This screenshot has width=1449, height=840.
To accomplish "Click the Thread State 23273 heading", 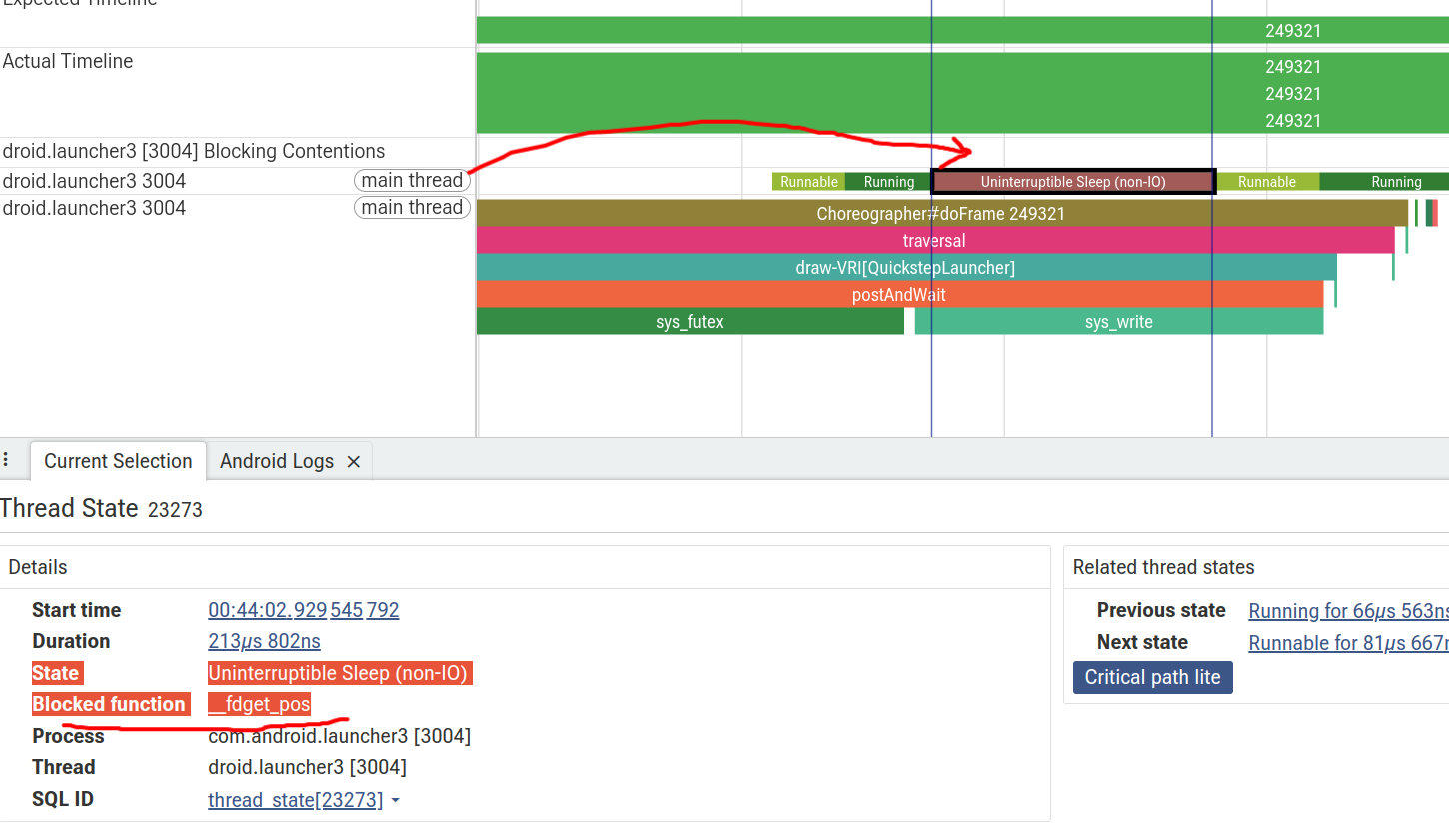I will [x=101, y=508].
